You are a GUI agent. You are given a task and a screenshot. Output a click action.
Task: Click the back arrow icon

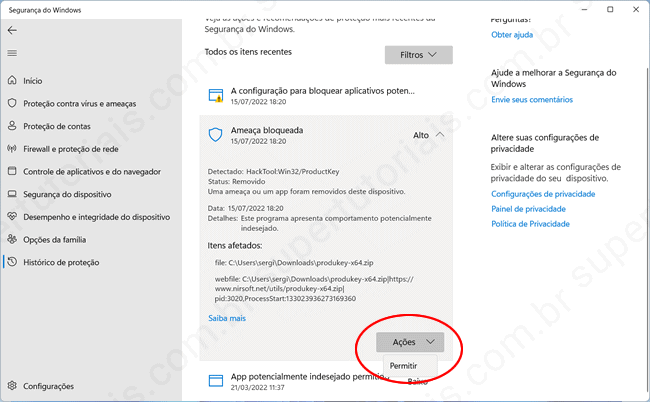click(12, 30)
